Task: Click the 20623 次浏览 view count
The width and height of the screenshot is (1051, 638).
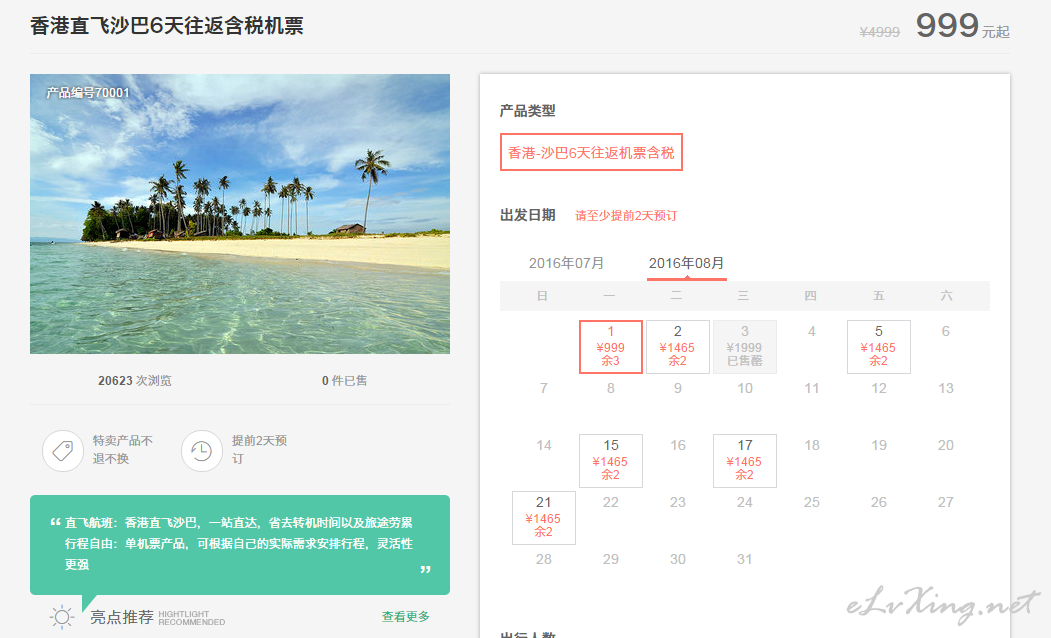Action: click(135, 381)
